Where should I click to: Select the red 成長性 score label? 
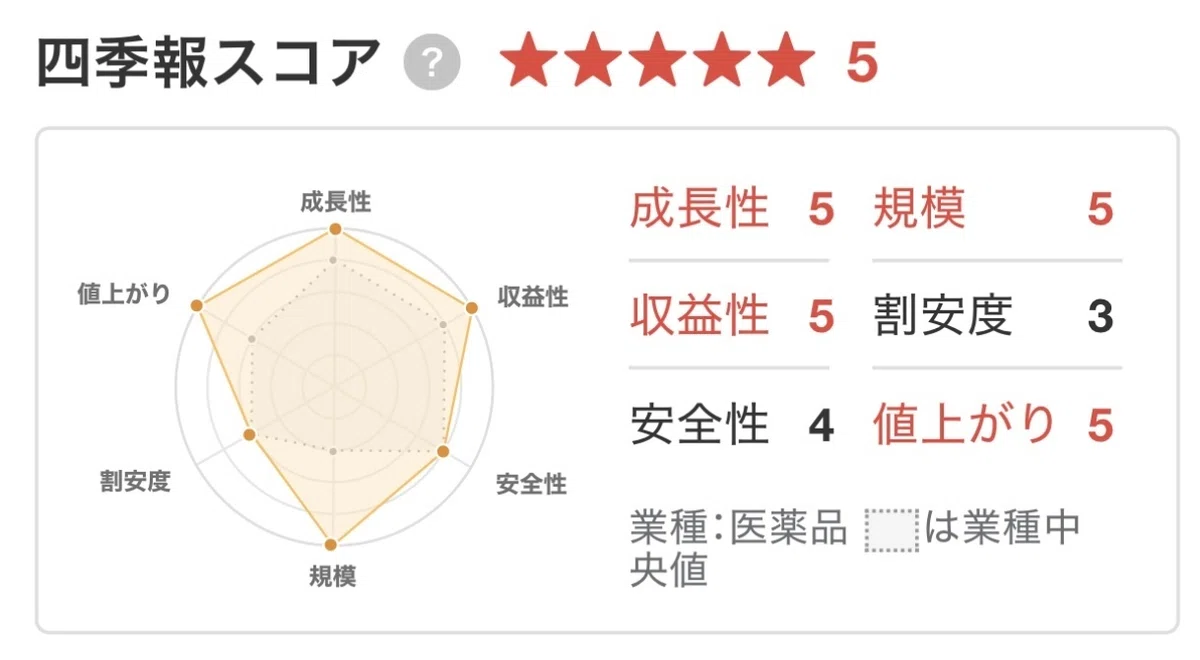click(700, 210)
